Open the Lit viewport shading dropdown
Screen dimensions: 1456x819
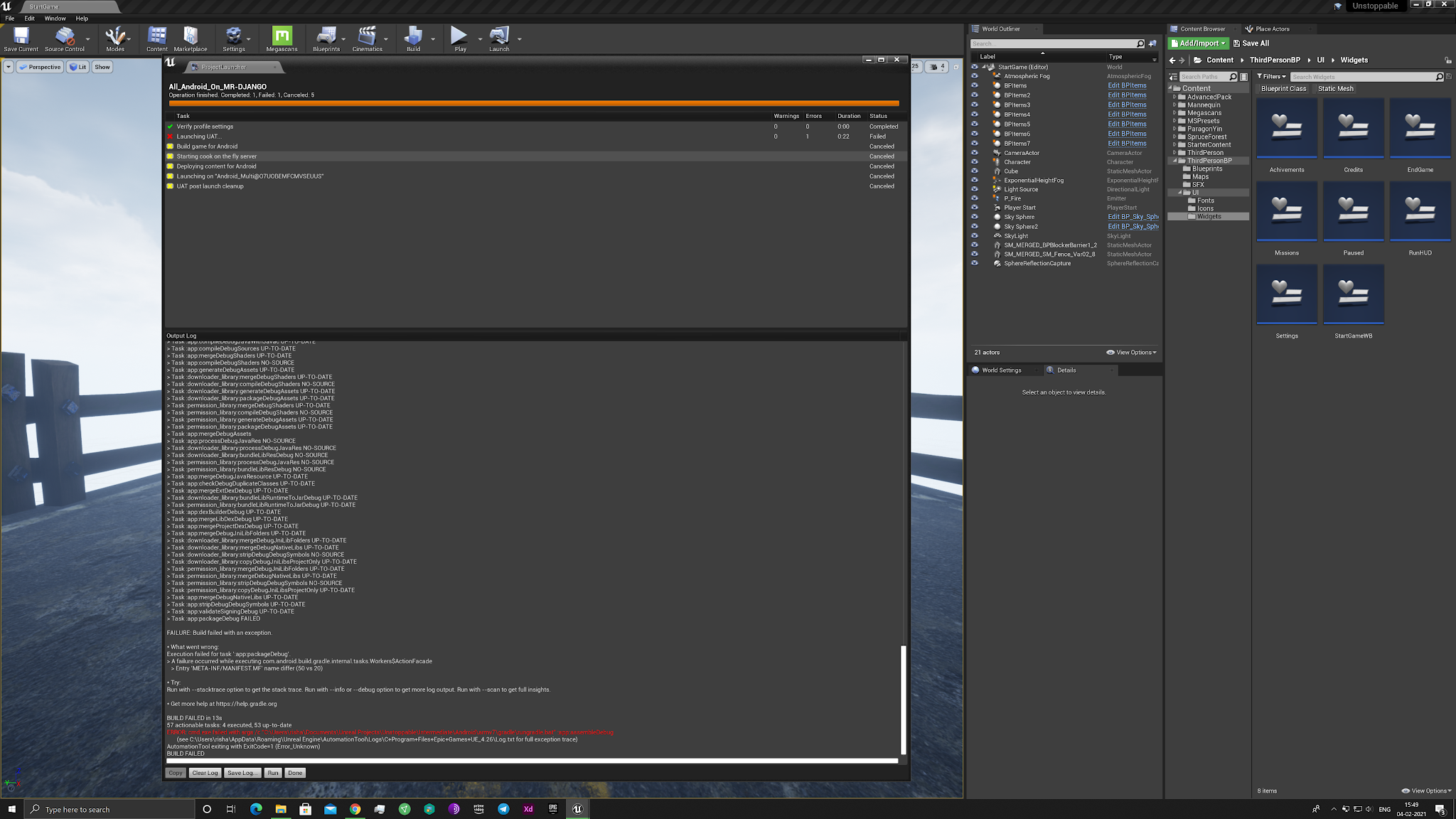(77, 67)
